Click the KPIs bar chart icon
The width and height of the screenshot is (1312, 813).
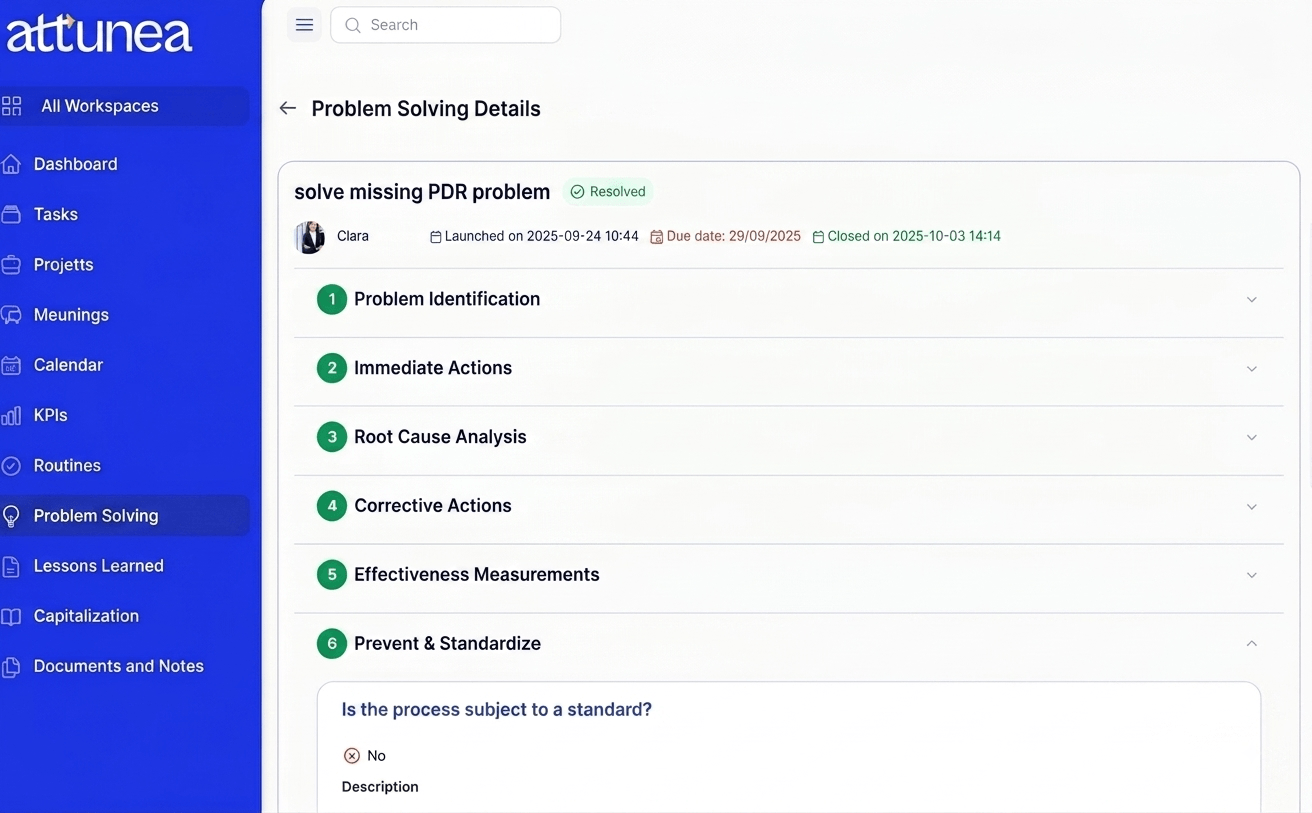point(11,415)
